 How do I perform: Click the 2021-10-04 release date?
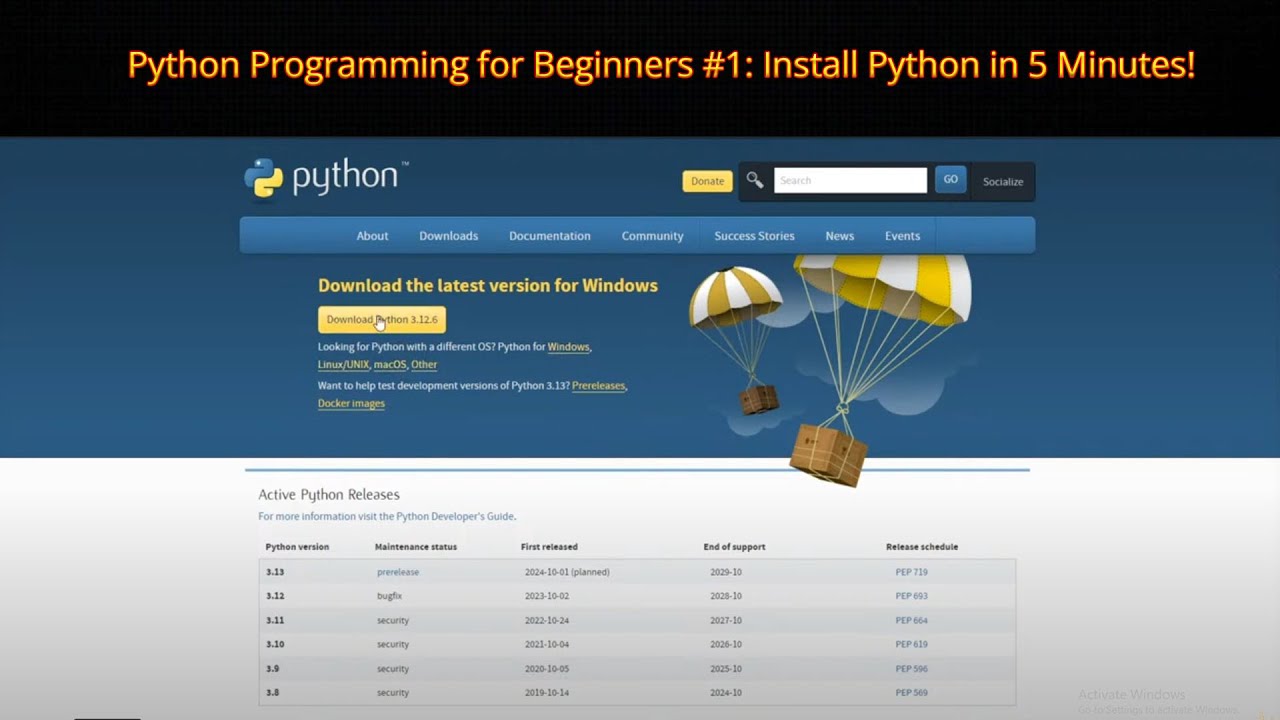(547, 645)
